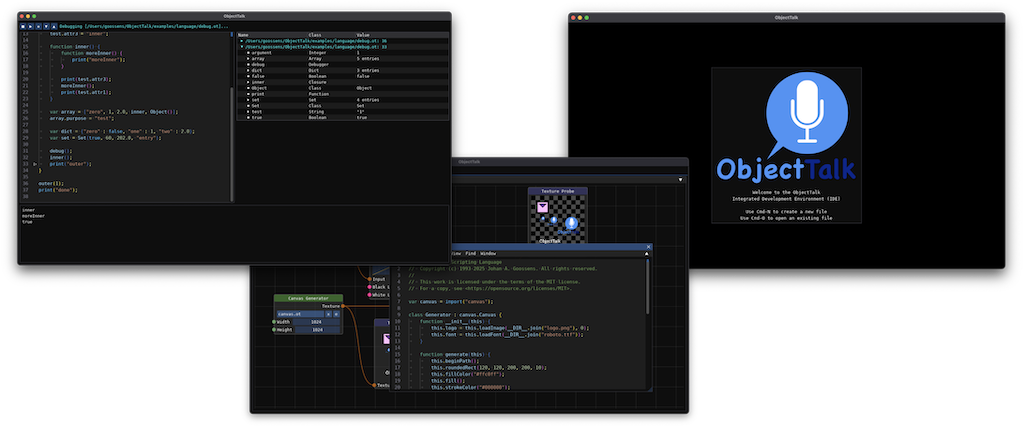
Task: Select the debug variable row
Action: 343,65
